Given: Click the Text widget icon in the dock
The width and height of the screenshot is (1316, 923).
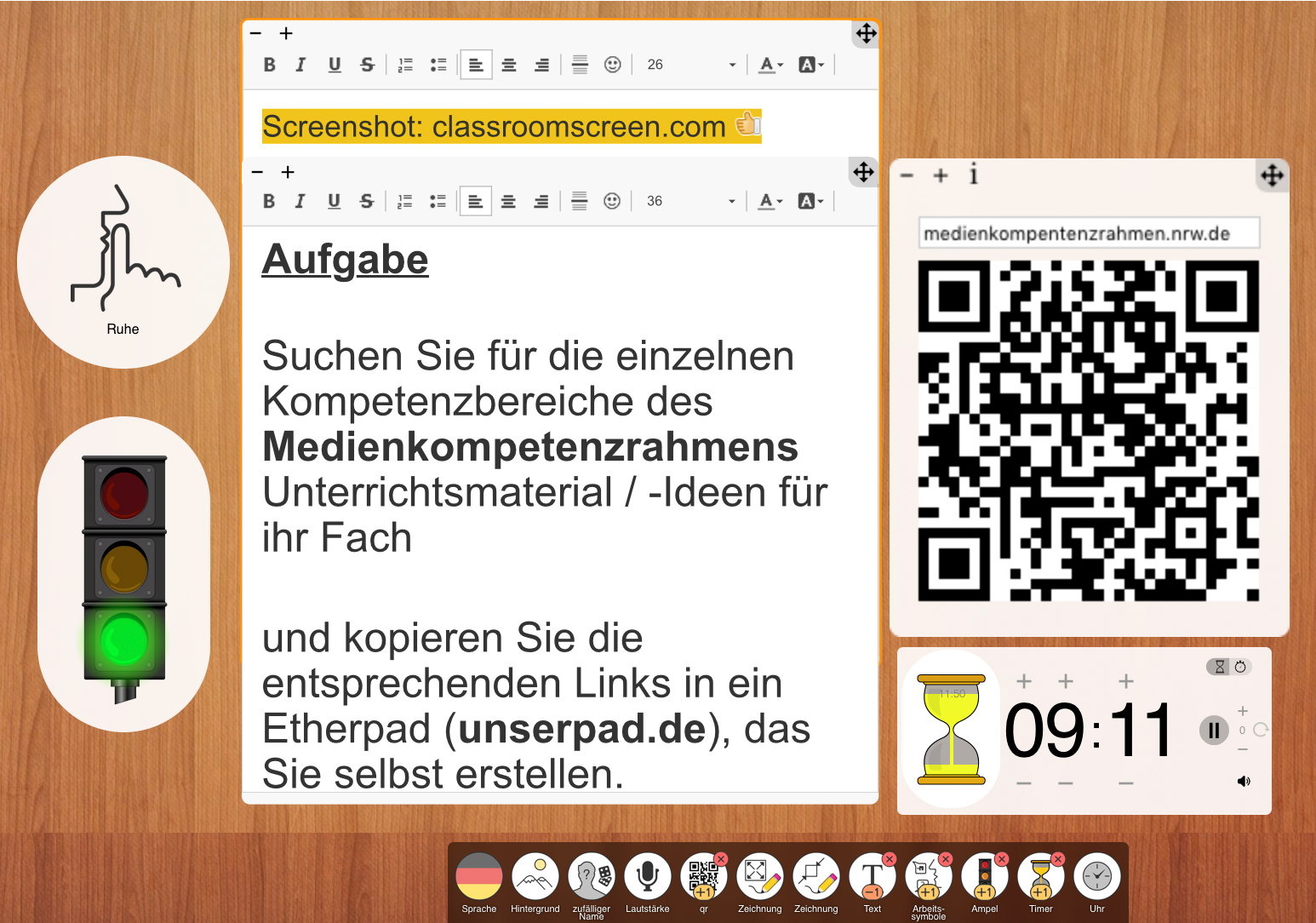Looking at the screenshot, I should tap(873, 876).
